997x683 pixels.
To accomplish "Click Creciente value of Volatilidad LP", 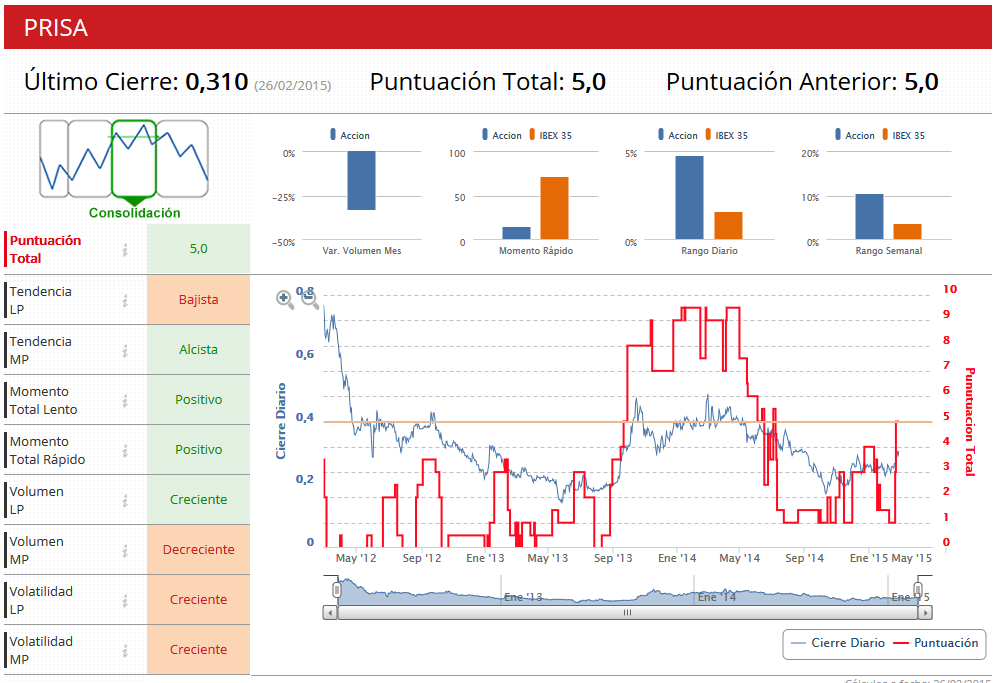I will [198, 600].
